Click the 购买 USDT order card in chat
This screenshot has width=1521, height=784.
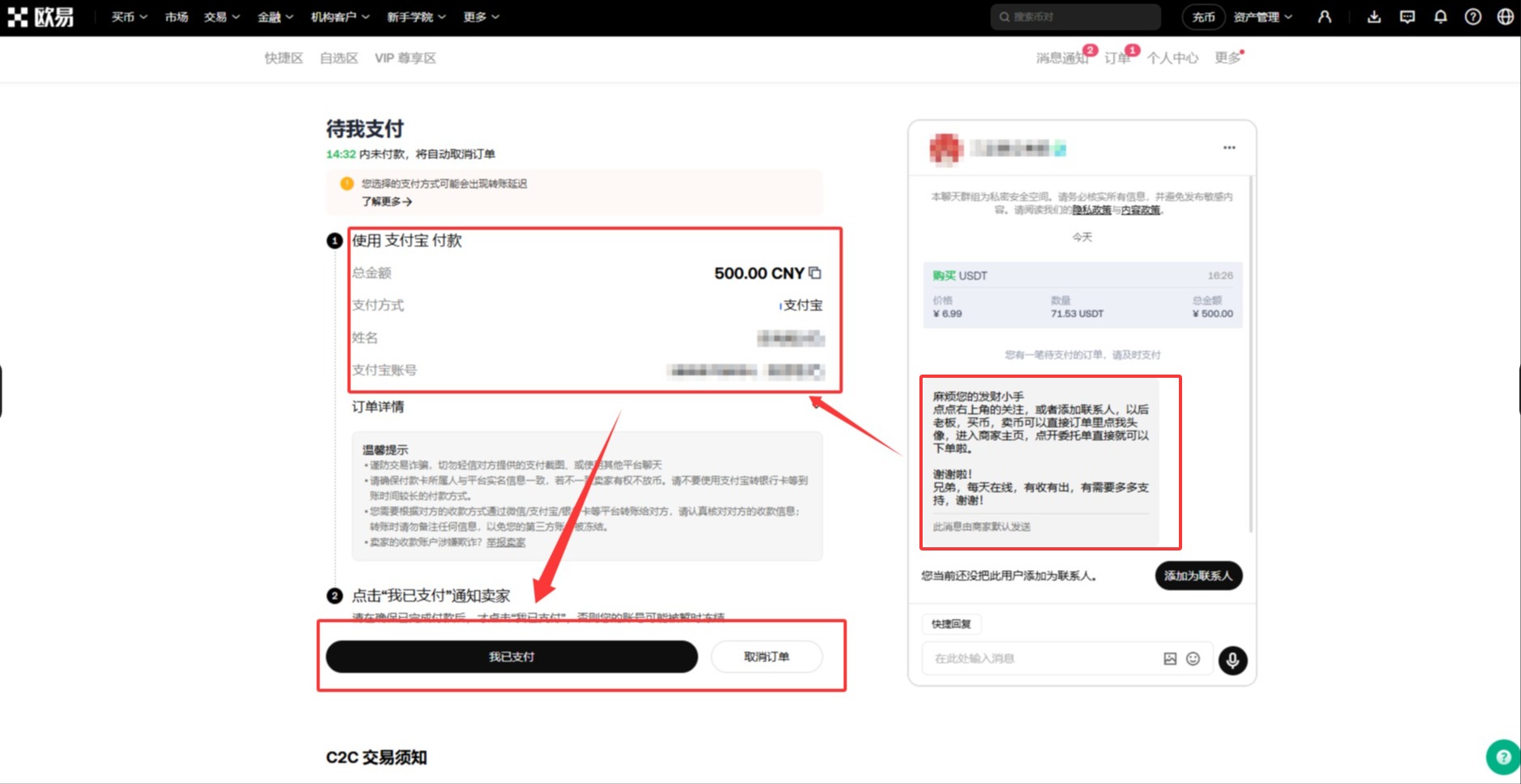(x=1082, y=295)
